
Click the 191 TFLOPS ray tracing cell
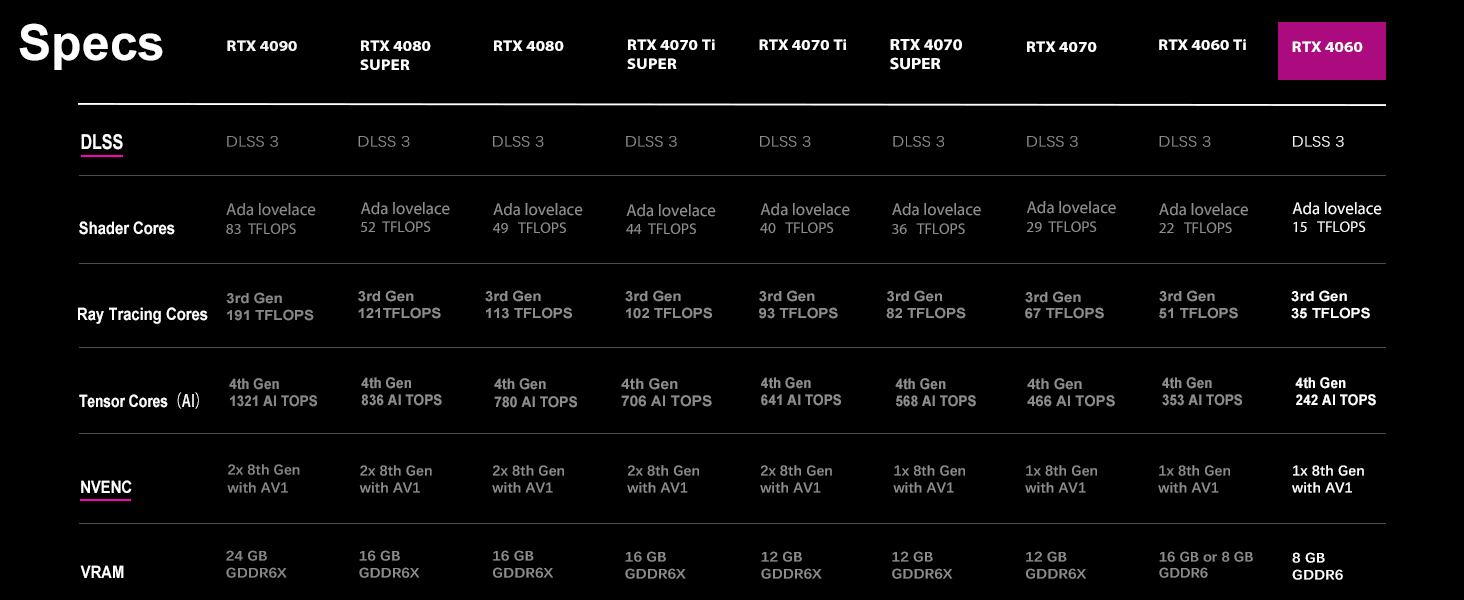click(x=269, y=315)
